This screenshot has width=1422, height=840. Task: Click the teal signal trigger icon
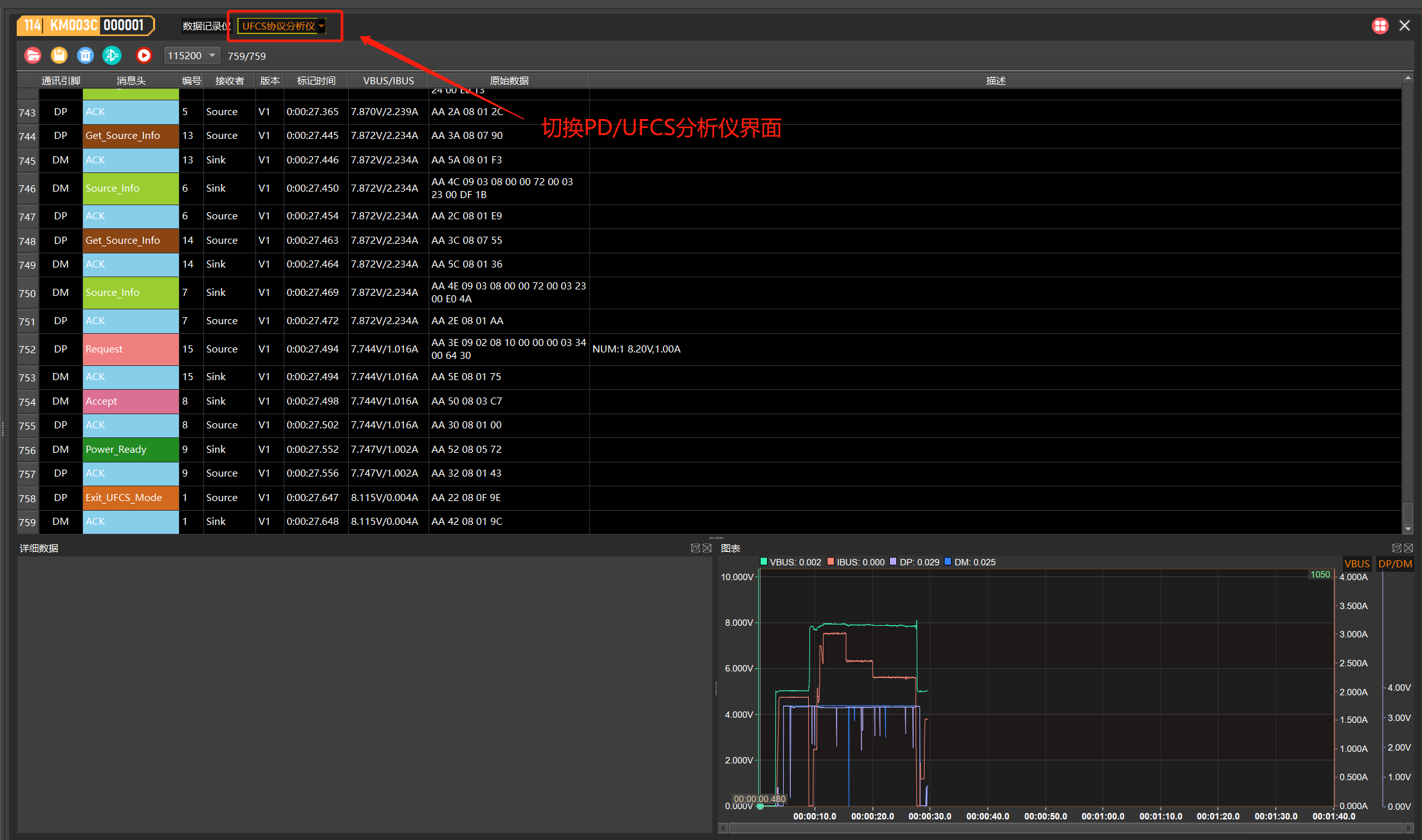click(x=112, y=56)
